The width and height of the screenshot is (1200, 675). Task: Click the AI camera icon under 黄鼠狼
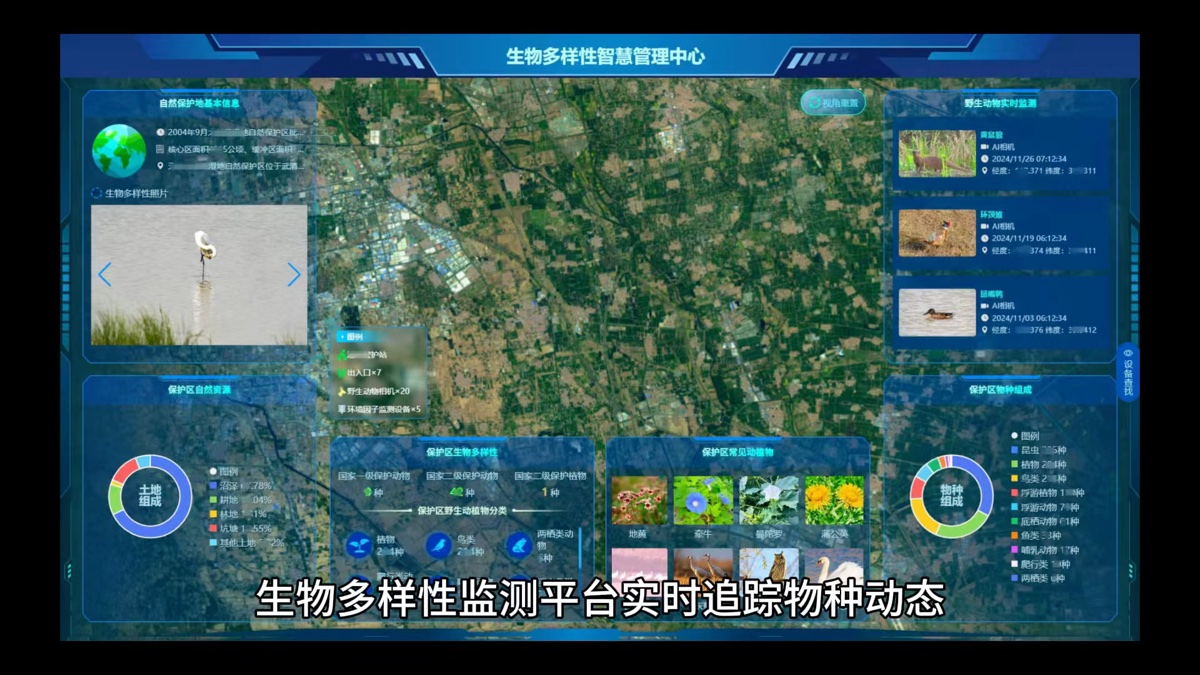click(985, 146)
